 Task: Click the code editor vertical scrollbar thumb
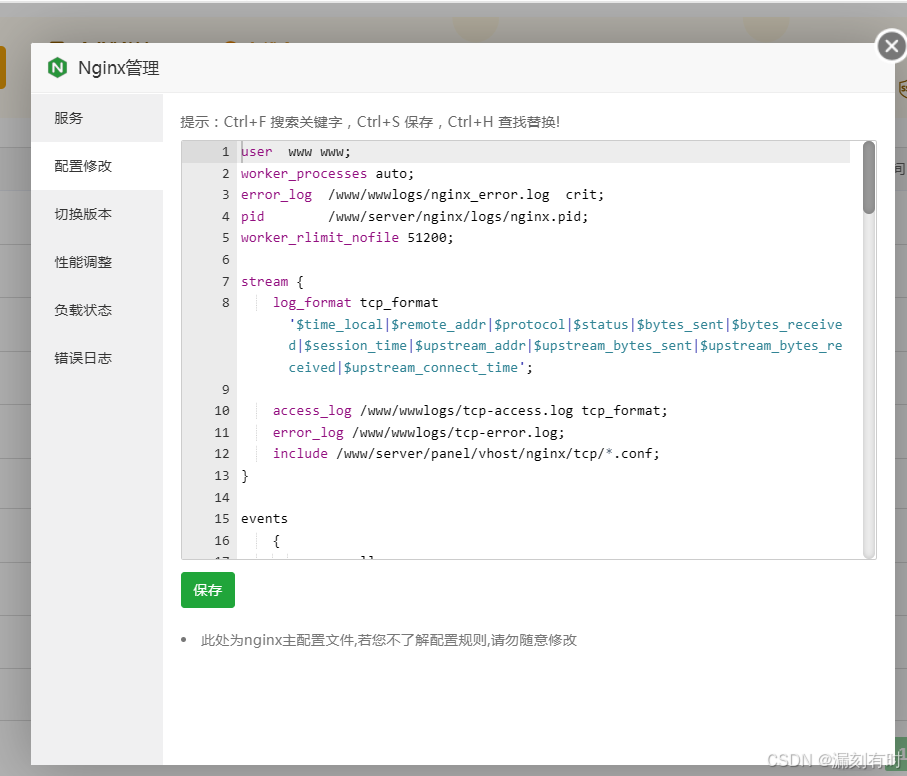(868, 178)
